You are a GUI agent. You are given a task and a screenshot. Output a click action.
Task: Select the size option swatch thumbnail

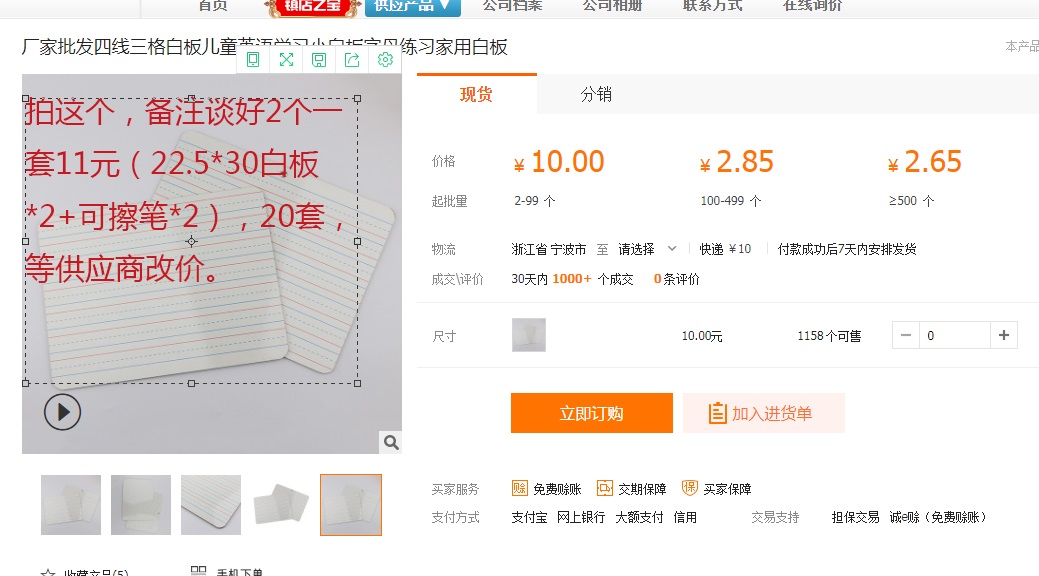pos(529,335)
